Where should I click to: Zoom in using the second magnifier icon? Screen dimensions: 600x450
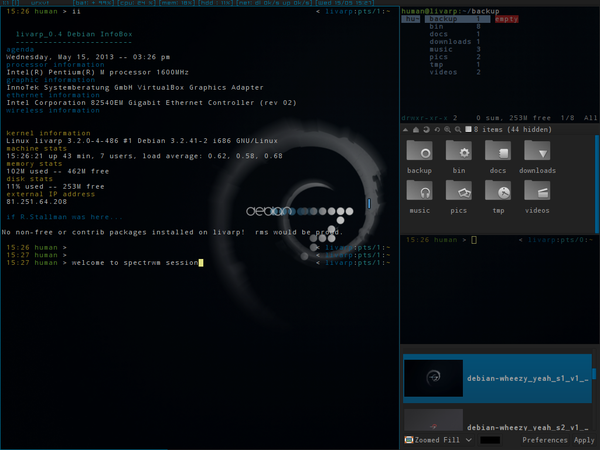coord(458,130)
